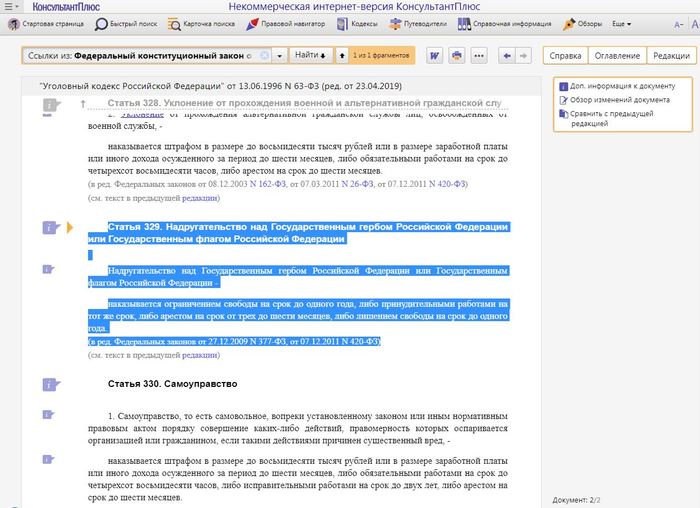
Task: Print the document
Action: (456, 56)
